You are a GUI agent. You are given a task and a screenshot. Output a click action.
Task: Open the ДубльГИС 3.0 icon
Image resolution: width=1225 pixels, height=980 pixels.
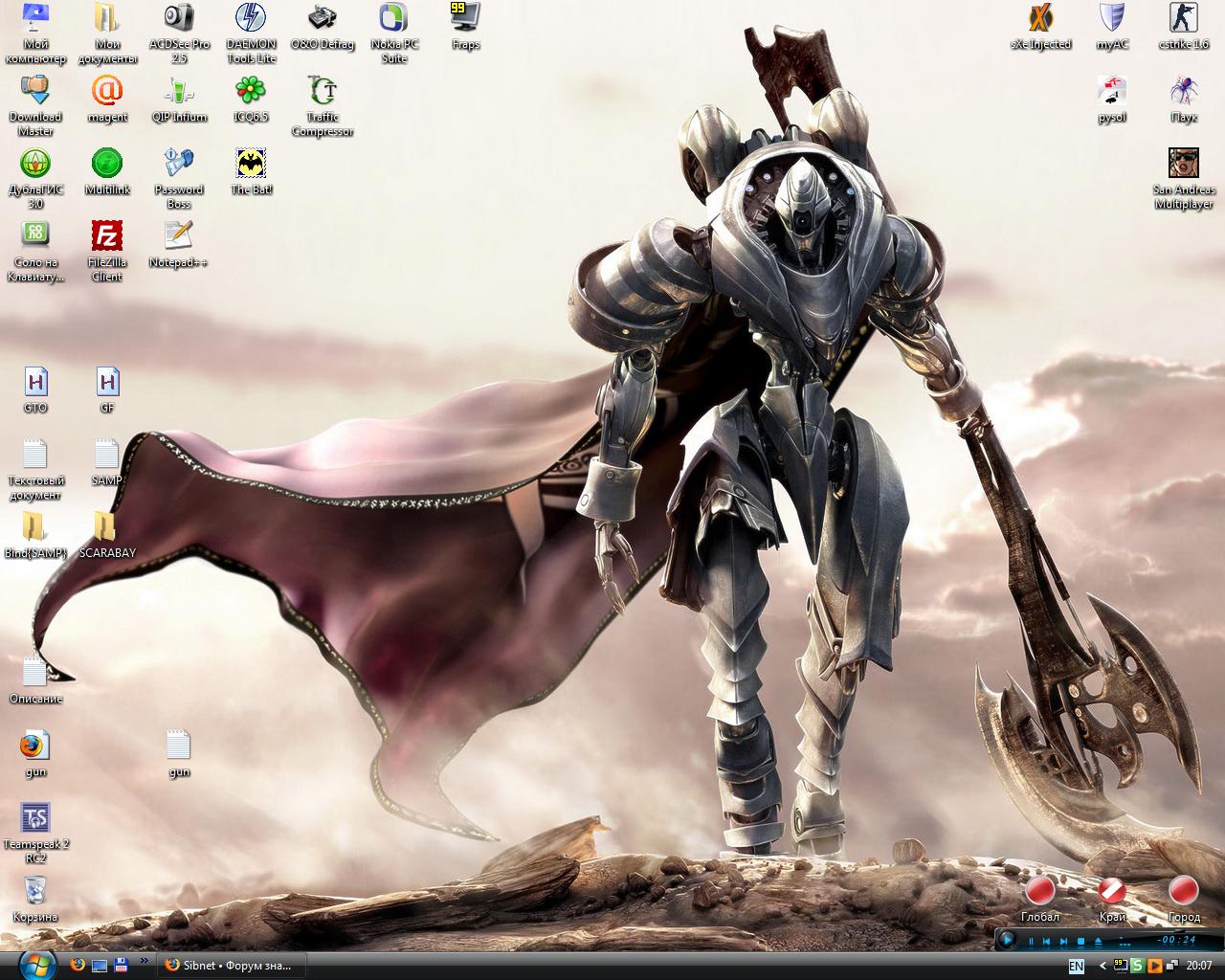pos(35,178)
